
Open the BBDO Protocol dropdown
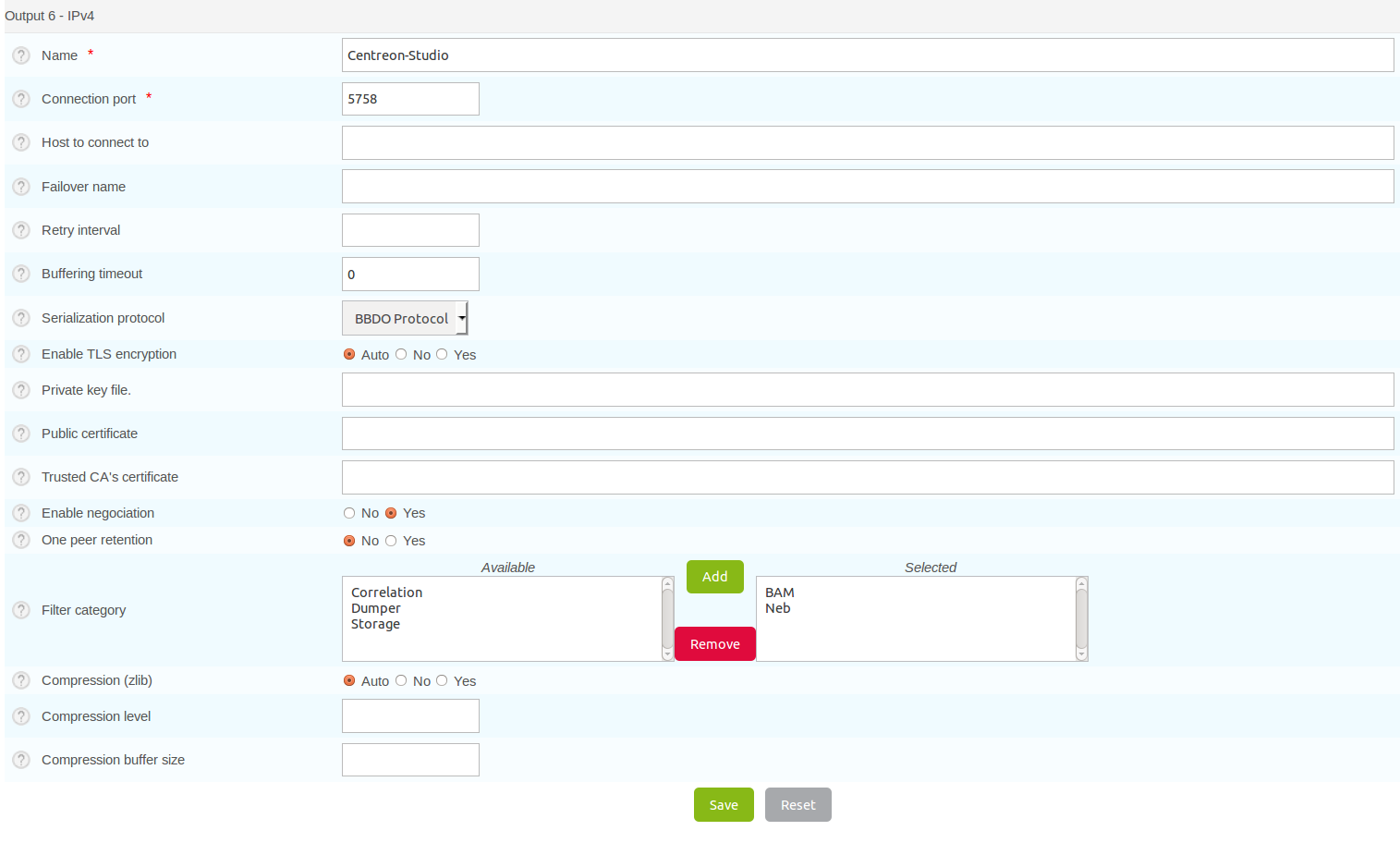pos(405,318)
